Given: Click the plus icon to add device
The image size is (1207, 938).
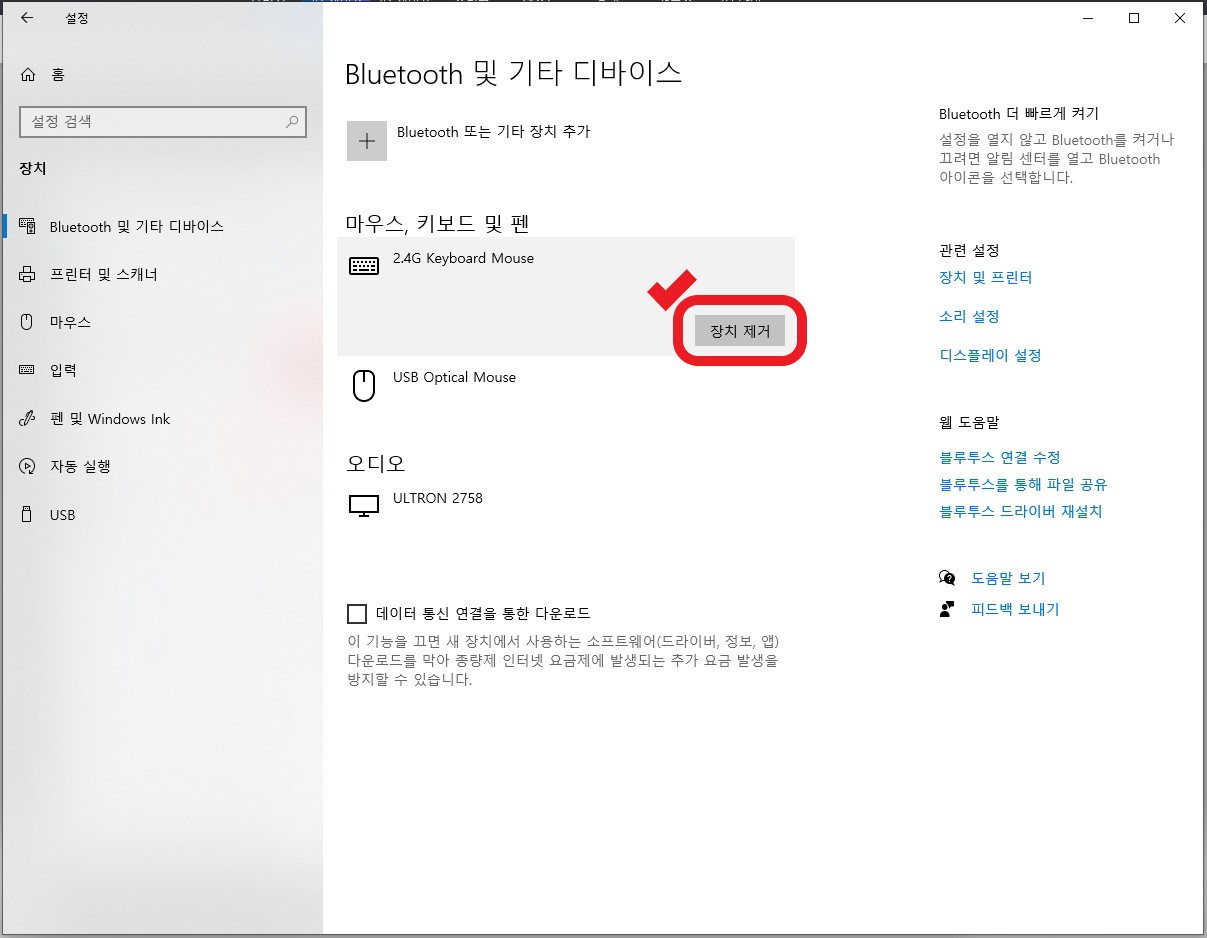Looking at the screenshot, I should (x=367, y=141).
